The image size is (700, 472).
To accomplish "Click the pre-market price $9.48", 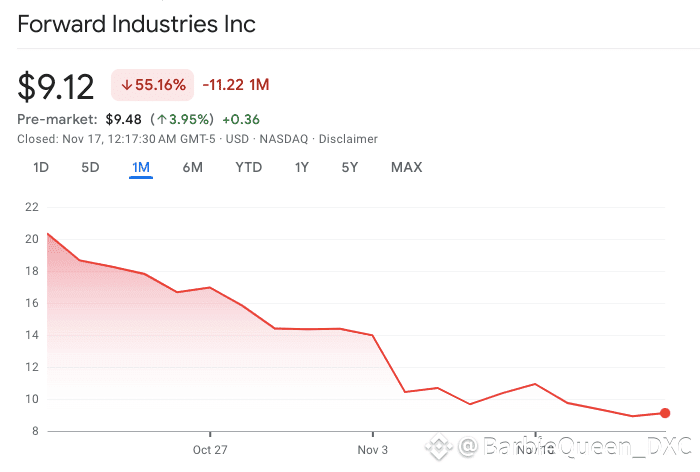I will click(125, 120).
